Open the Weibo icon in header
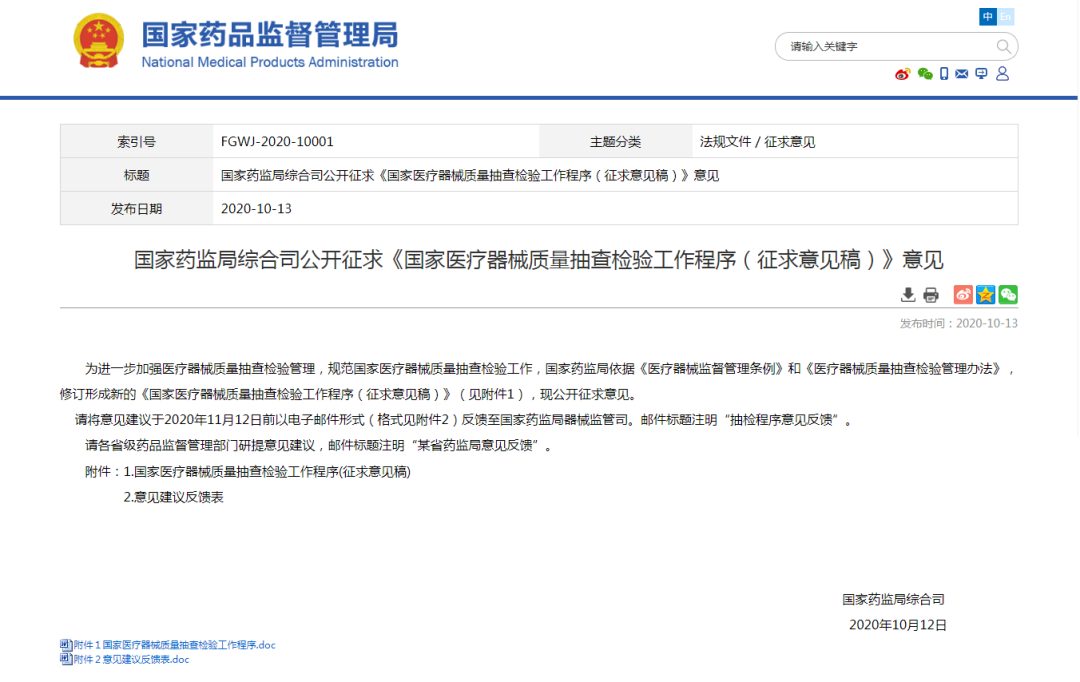Viewport: 1080px width, 682px height. (x=902, y=74)
